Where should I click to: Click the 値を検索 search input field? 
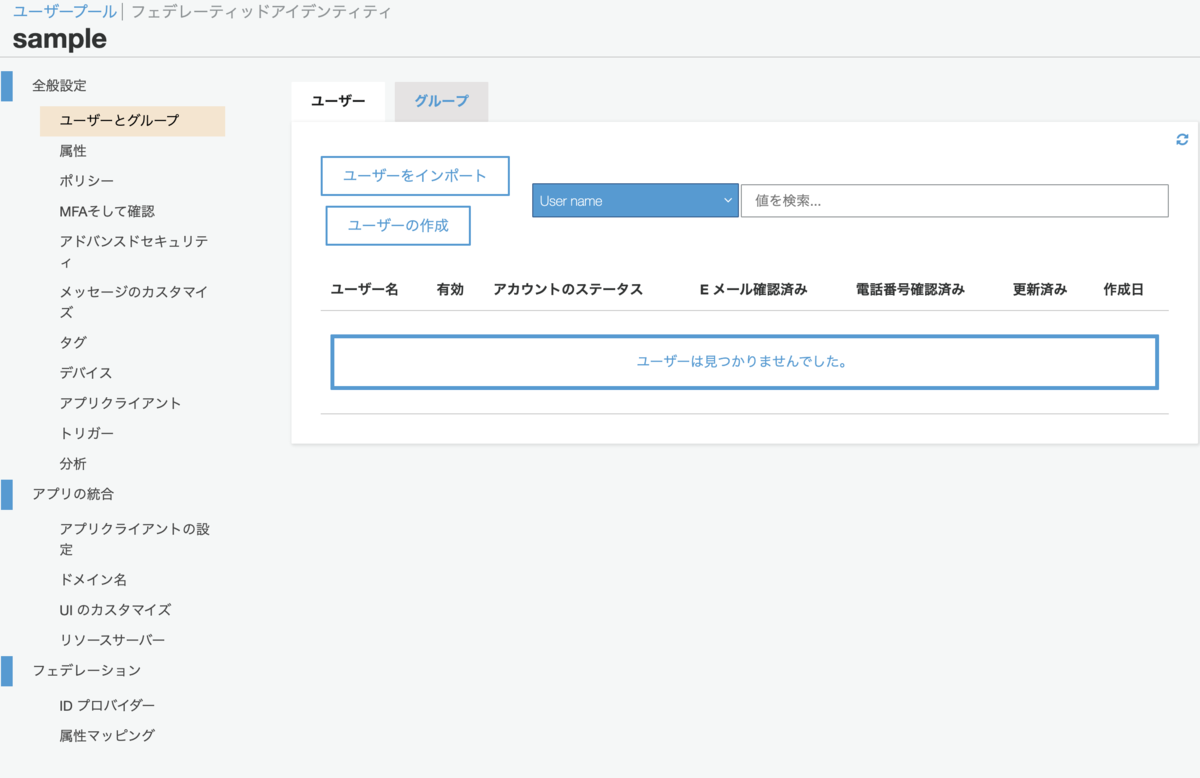[954, 200]
